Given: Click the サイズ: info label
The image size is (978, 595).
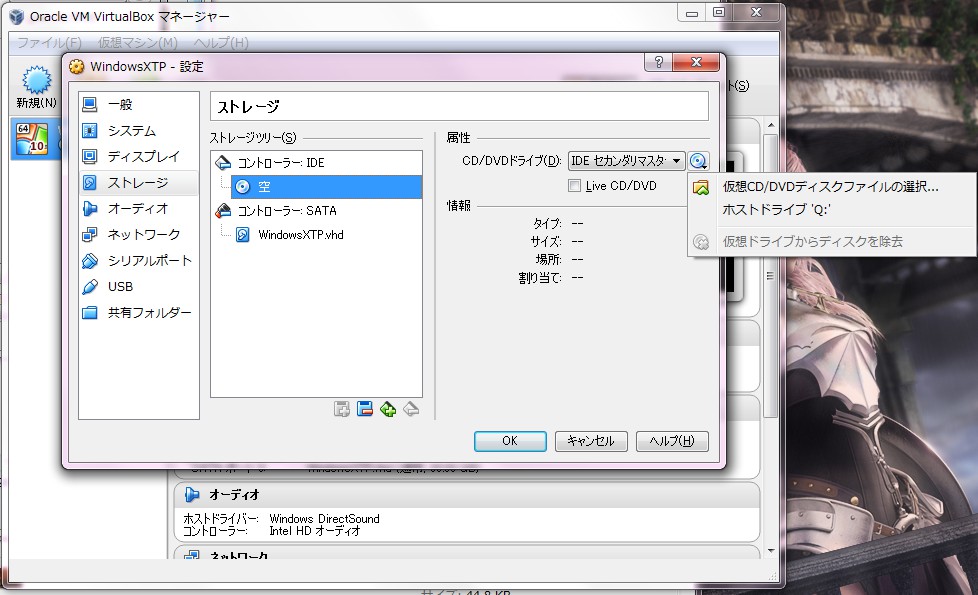Looking at the screenshot, I should click(x=546, y=241).
